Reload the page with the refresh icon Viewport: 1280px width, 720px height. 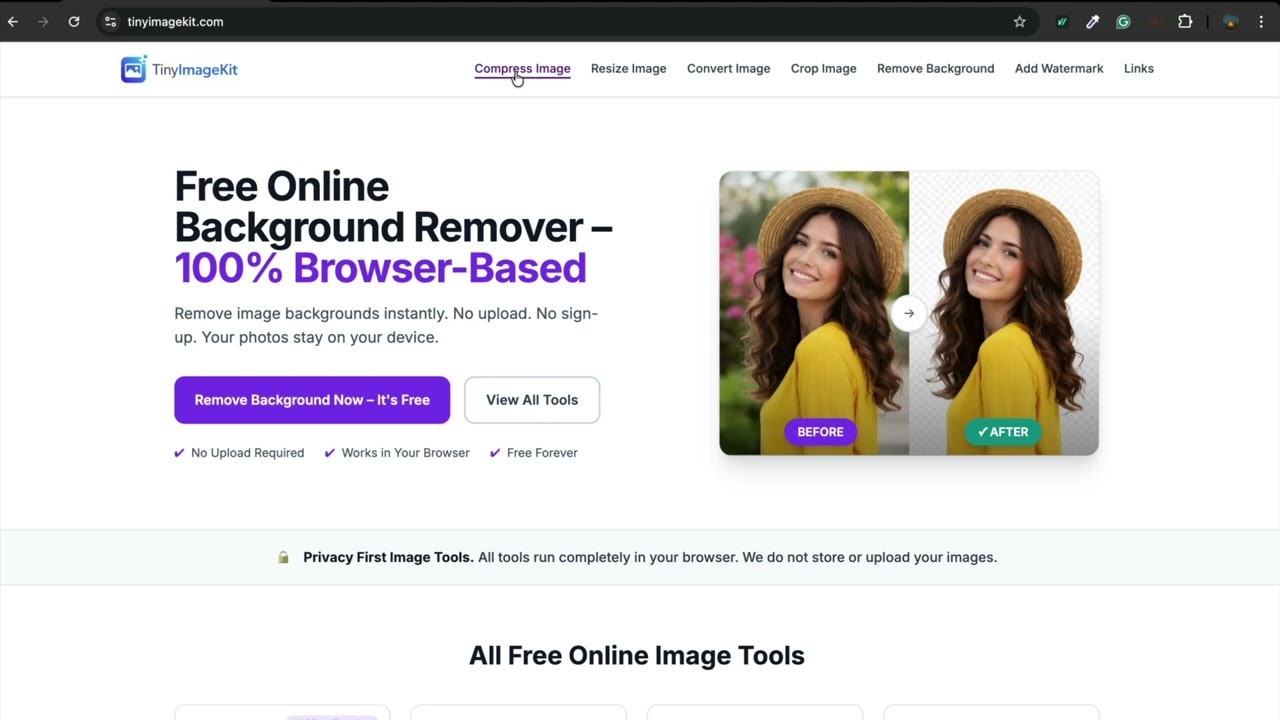pyautogui.click(x=73, y=21)
